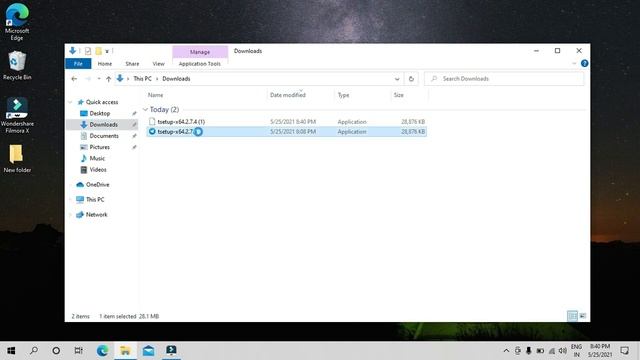This screenshot has width=640, height=360.
Task: Click Downloads in the address path
Action: point(176,79)
